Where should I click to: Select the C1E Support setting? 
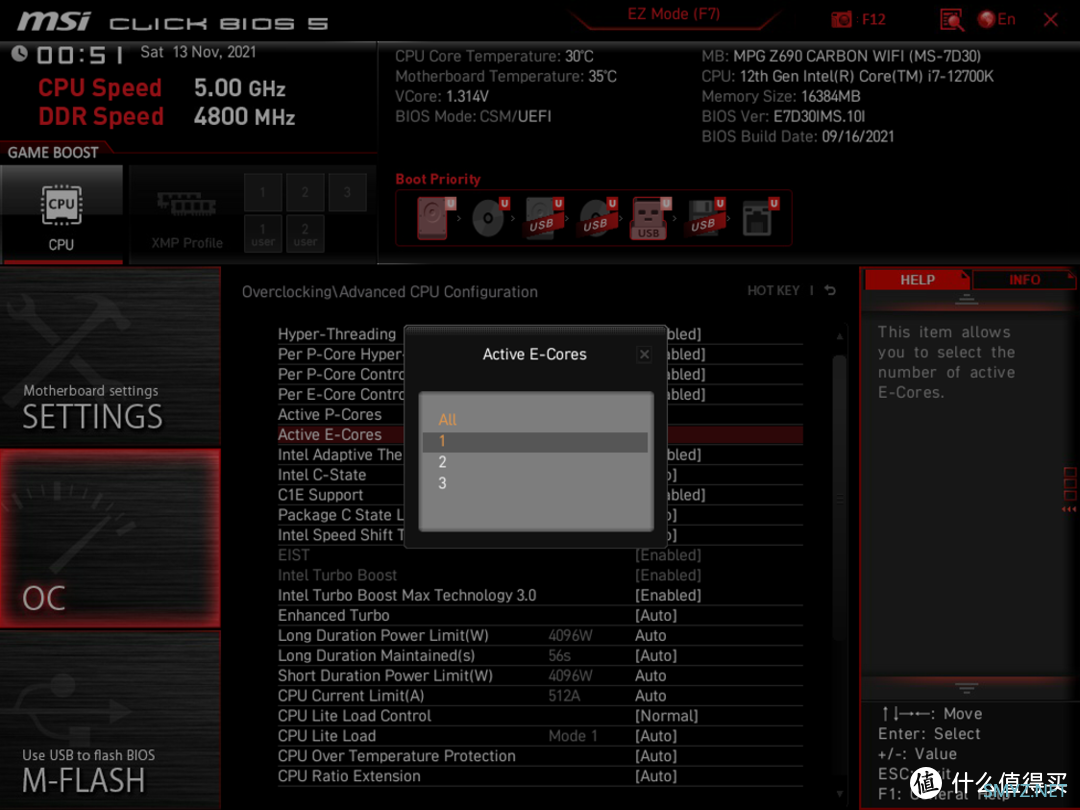pyautogui.click(x=320, y=495)
